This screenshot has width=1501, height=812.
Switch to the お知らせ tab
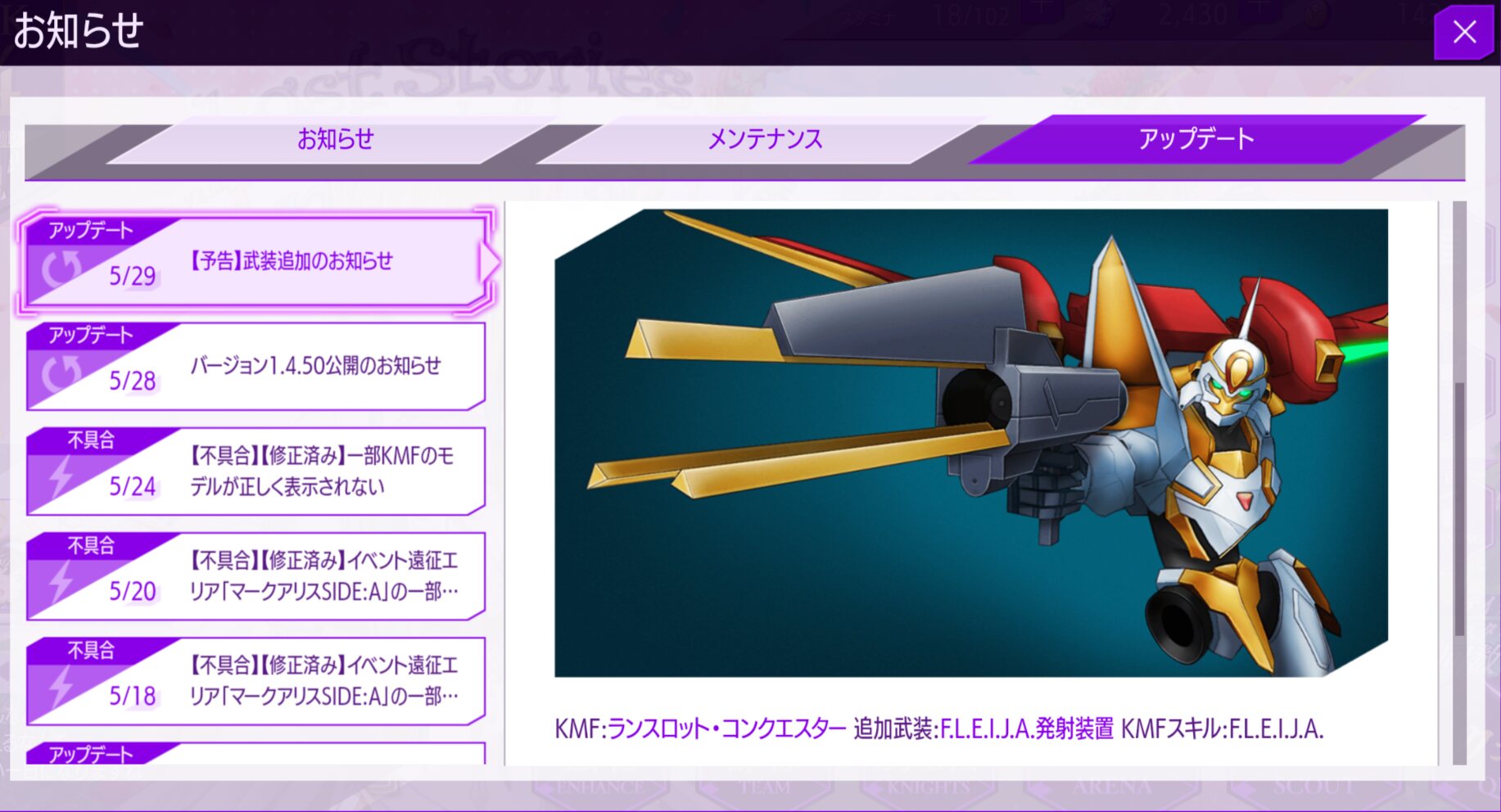click(335, 139)
